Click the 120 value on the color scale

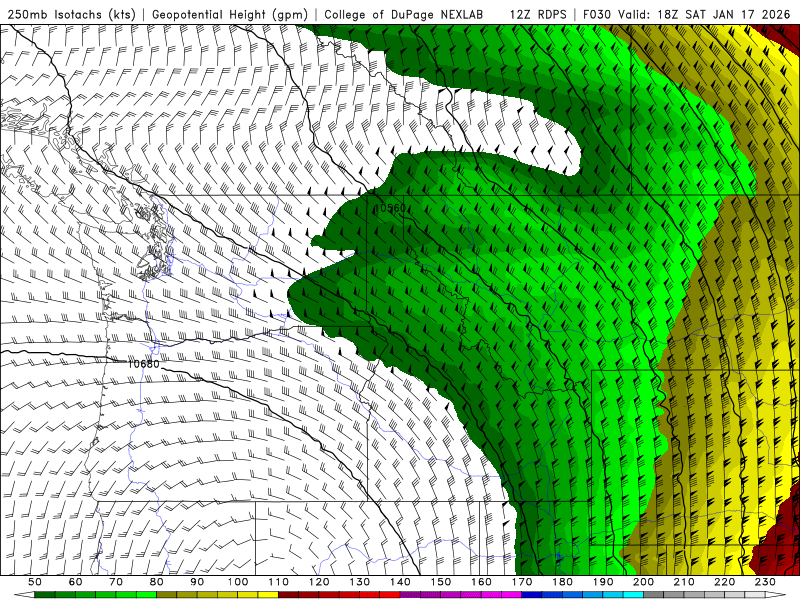319,582
